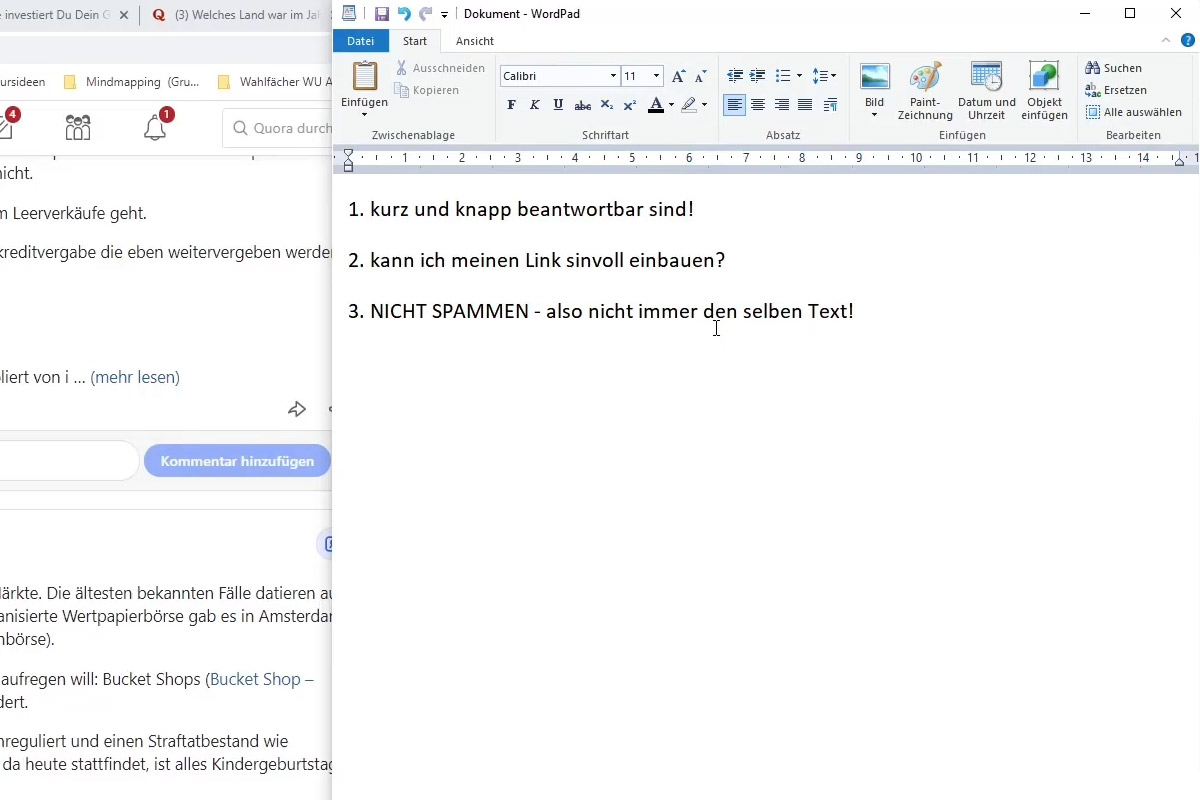This screenshot has height=800, width=1200.
Task: Open the 'Welches Land war im Jahr' browser tab
Action: click(237, 15)
